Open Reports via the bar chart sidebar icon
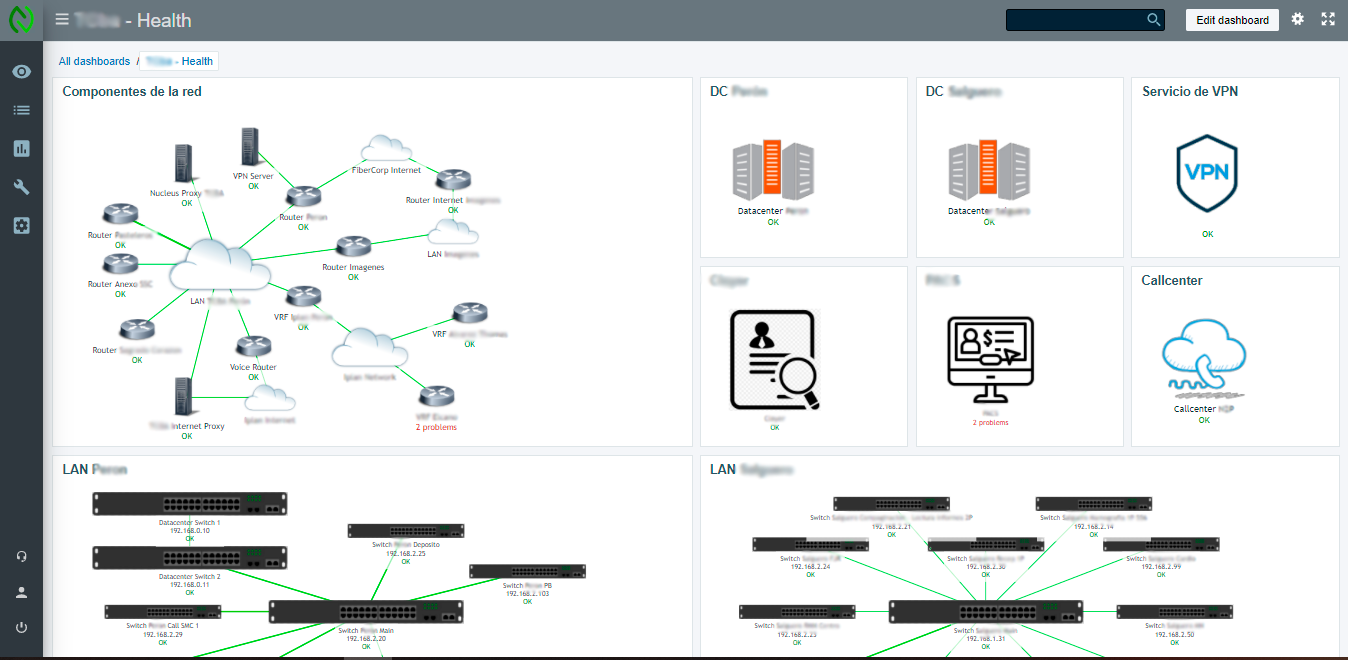Image resolution: width=1348 pixels, height=660 pixels. point(21,148)
